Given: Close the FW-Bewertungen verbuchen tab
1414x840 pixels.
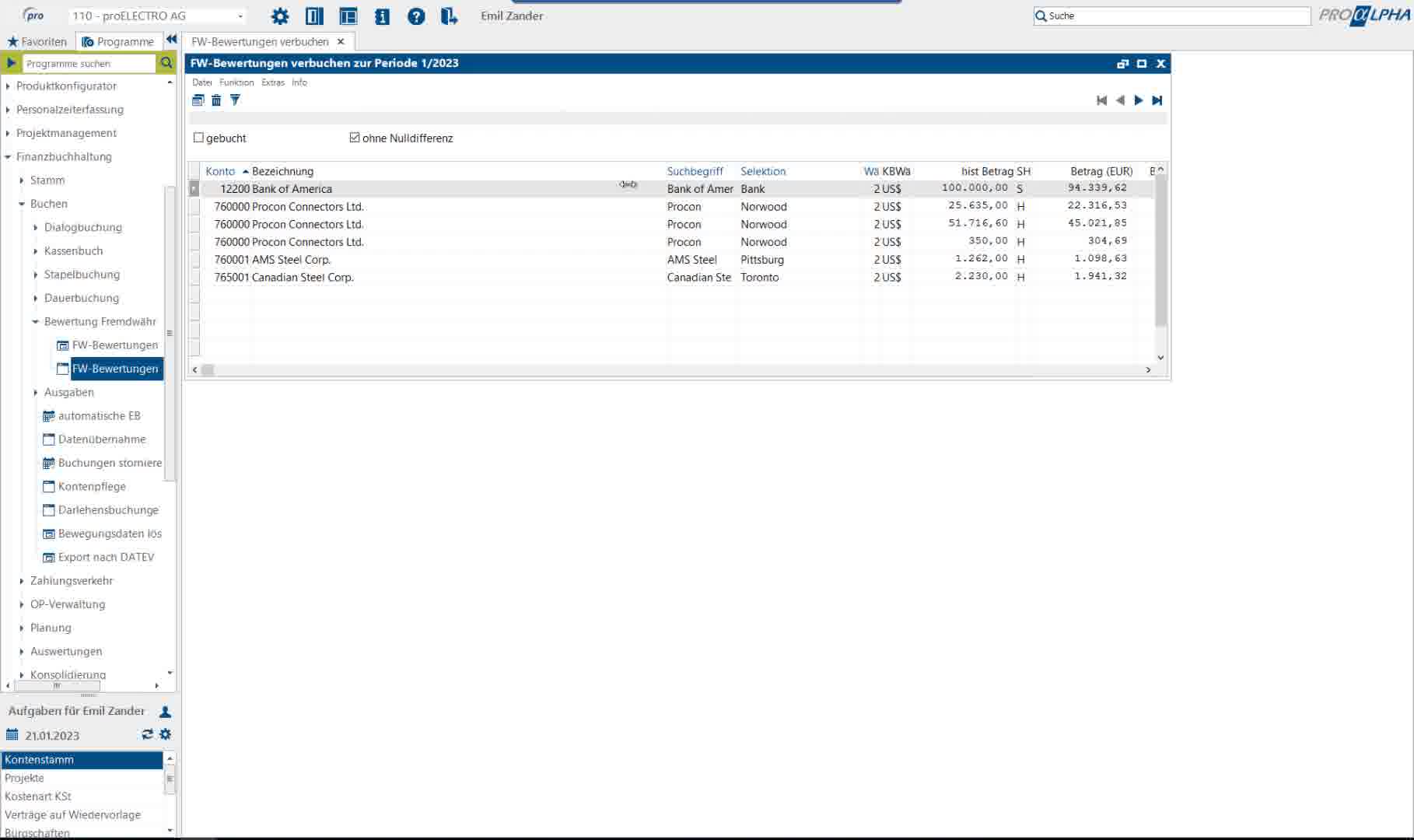Looking at the screenshot, I should [341, 41].
